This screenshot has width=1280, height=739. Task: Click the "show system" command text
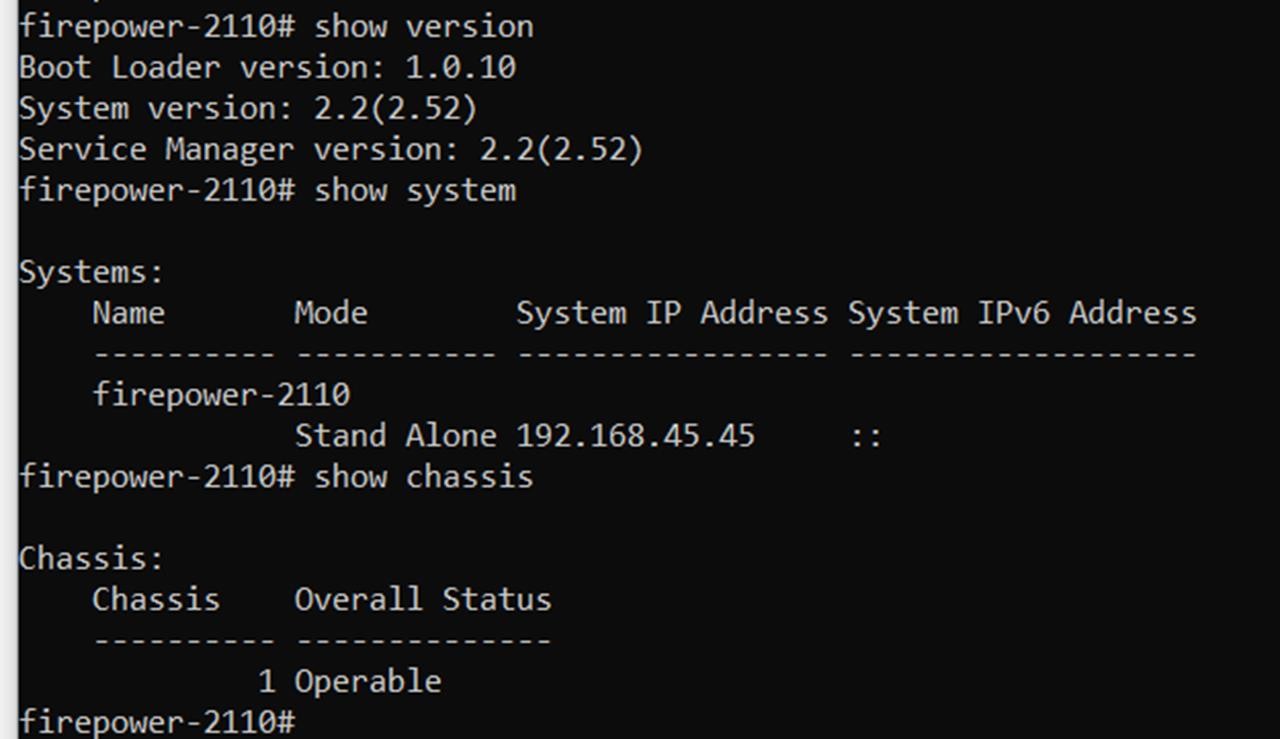coord(414,190)
